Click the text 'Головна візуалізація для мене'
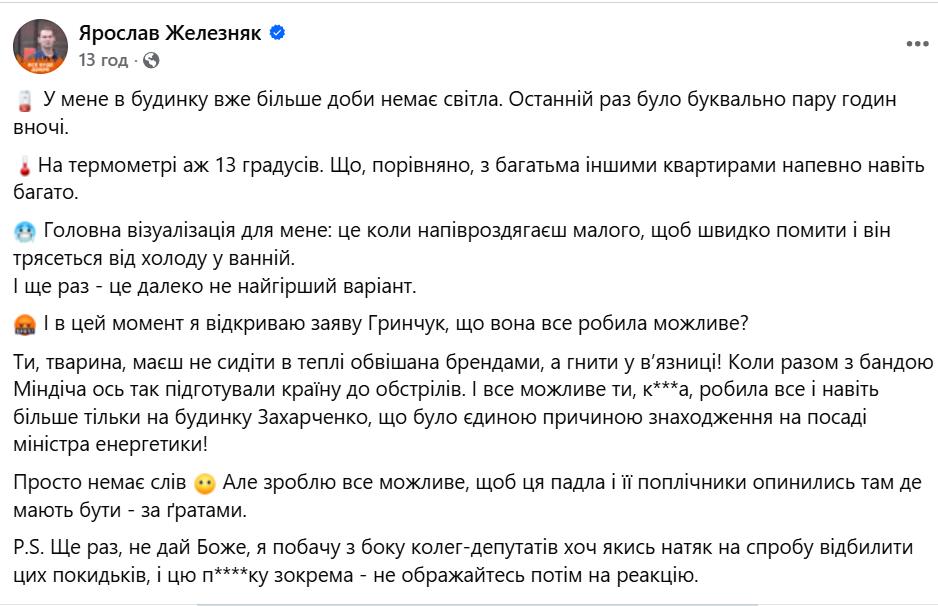The height and width of the screenshot is (606, 938). click(x=185, y=230)
